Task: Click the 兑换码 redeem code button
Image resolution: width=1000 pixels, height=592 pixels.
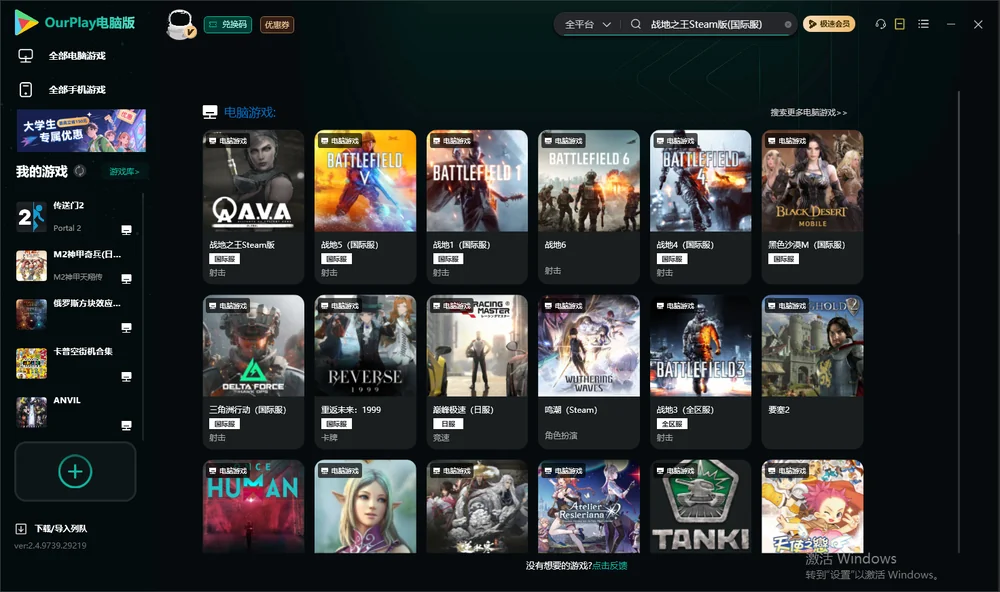Action: coord(228,25)
